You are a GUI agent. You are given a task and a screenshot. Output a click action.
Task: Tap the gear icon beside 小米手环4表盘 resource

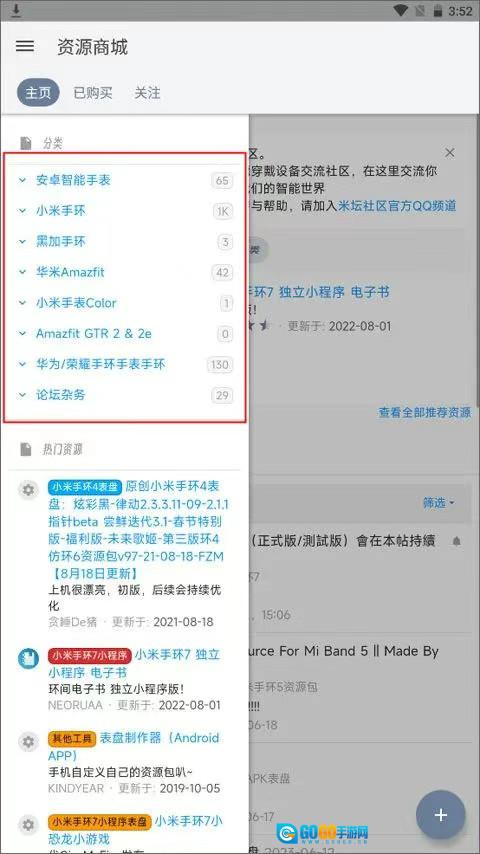pos(28,490)
